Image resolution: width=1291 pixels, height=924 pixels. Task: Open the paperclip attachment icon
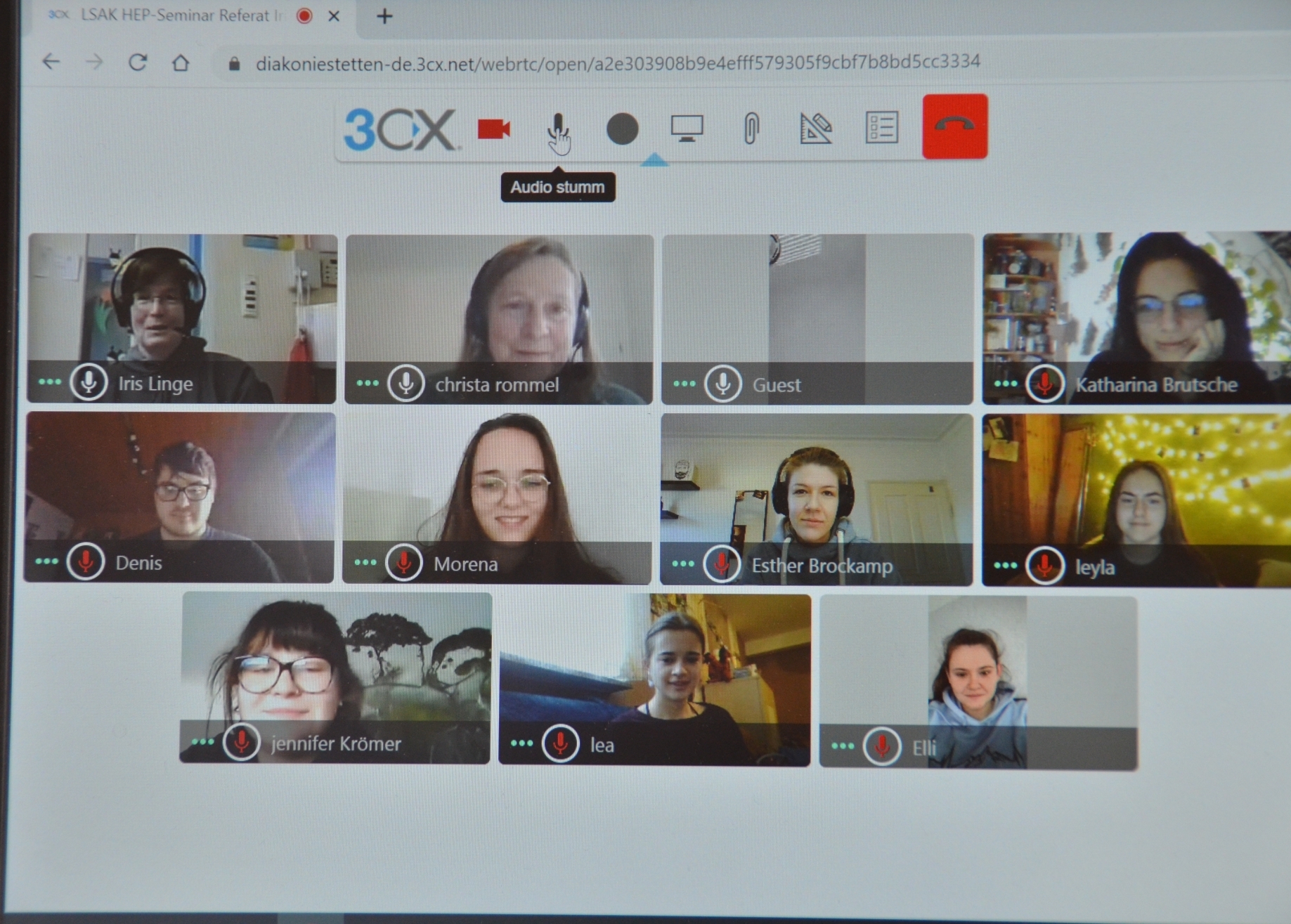click(x=751, y=129)
